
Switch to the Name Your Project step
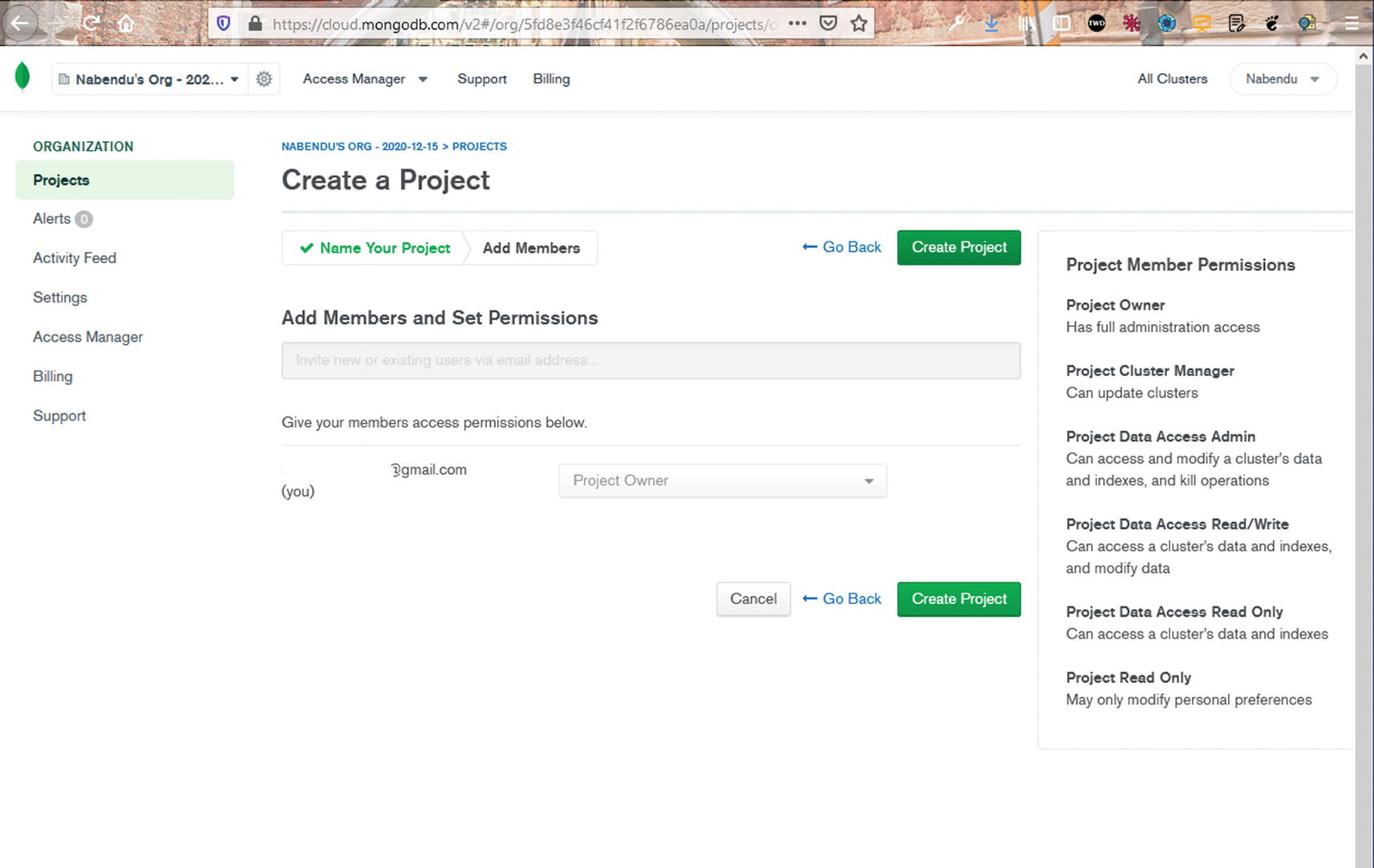tap(375, 248)
